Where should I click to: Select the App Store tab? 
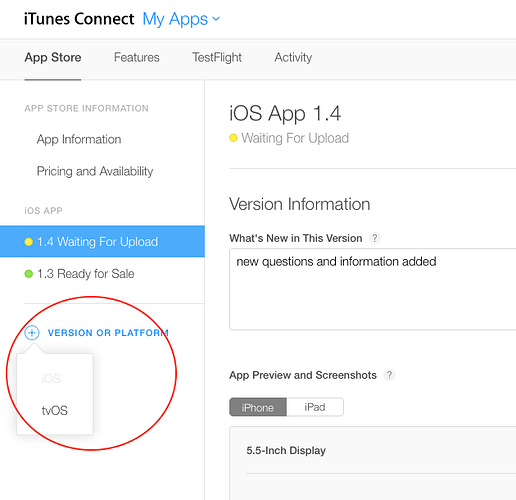tap(53, 57)
